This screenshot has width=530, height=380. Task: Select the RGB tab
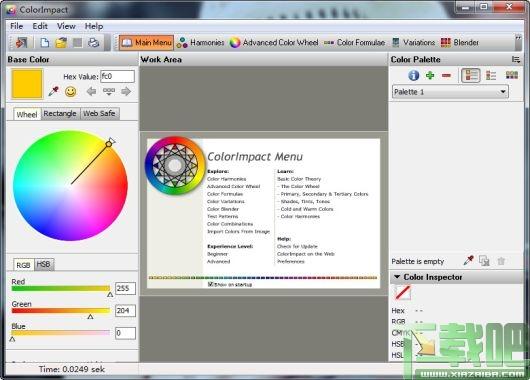click(23, 265)
